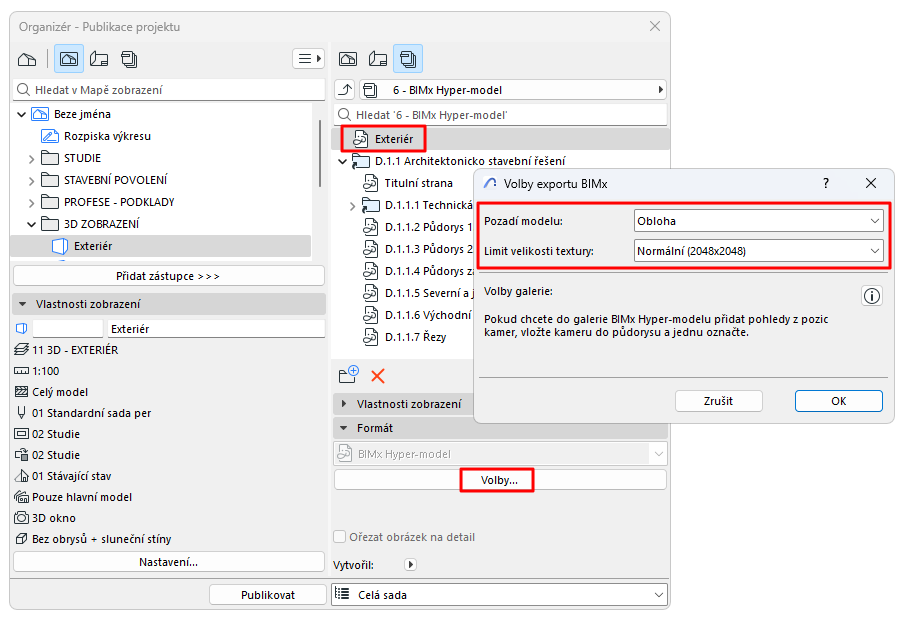Click left tree vertical scrollbar
The image size is (906, 617).
[x=320, y=153]
